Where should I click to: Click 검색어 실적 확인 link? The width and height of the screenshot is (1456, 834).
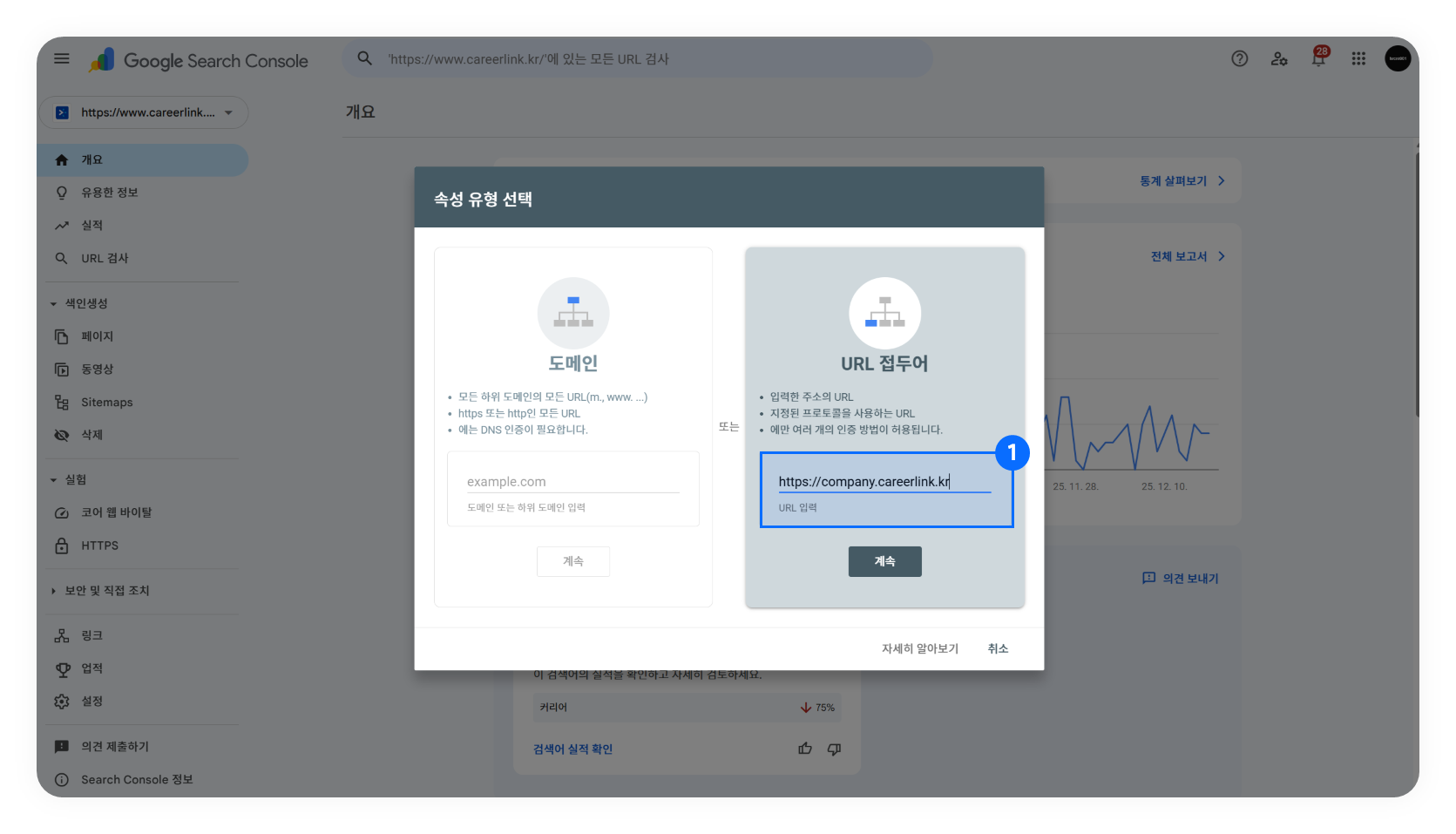tap(572, 749)
